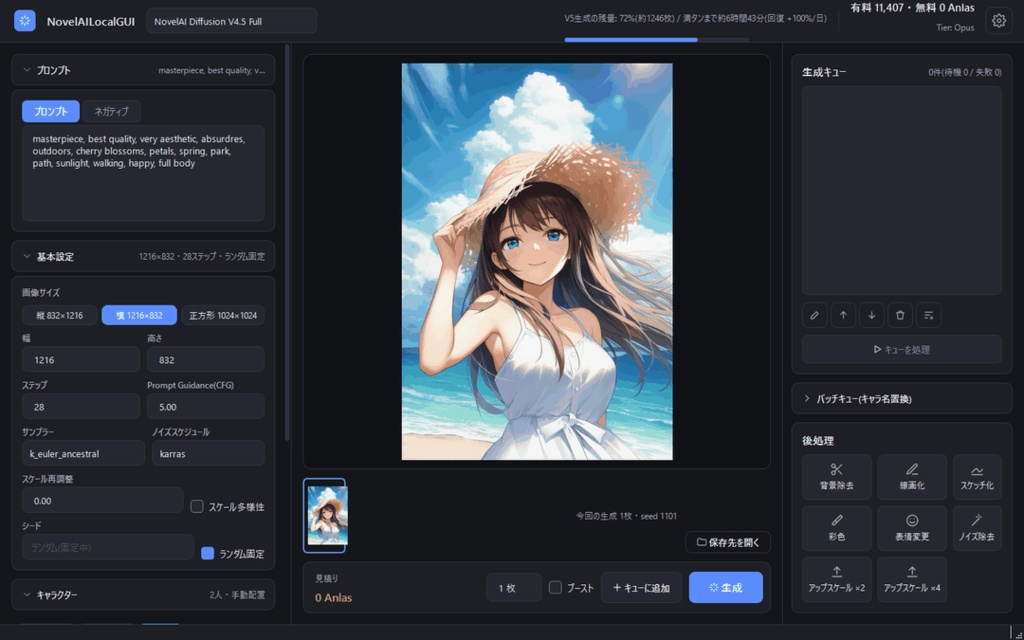Apply sketch conversion (スケッチ化)
This screenshot has width=1024, height=640.
(977, 477)
